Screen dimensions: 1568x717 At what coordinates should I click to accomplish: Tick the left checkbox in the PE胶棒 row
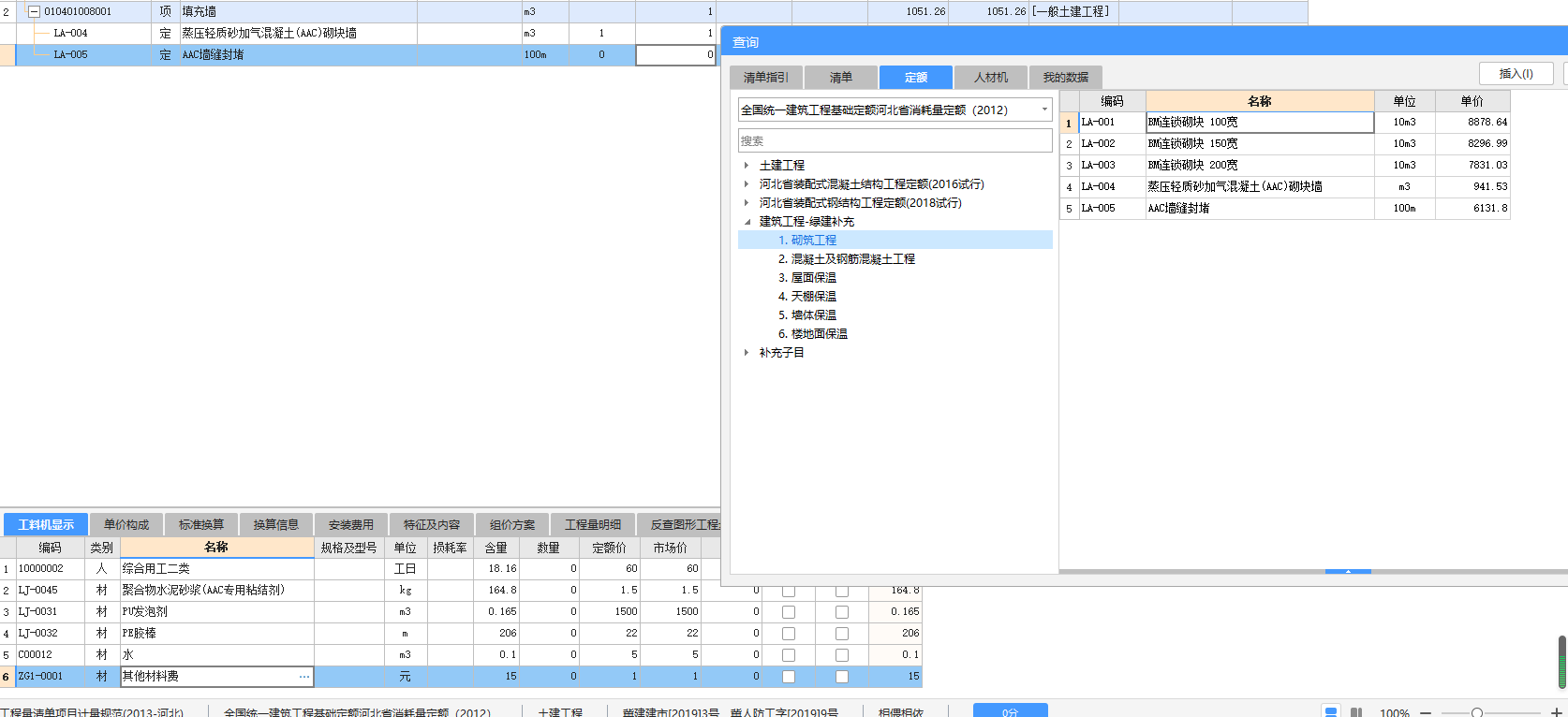789,634
